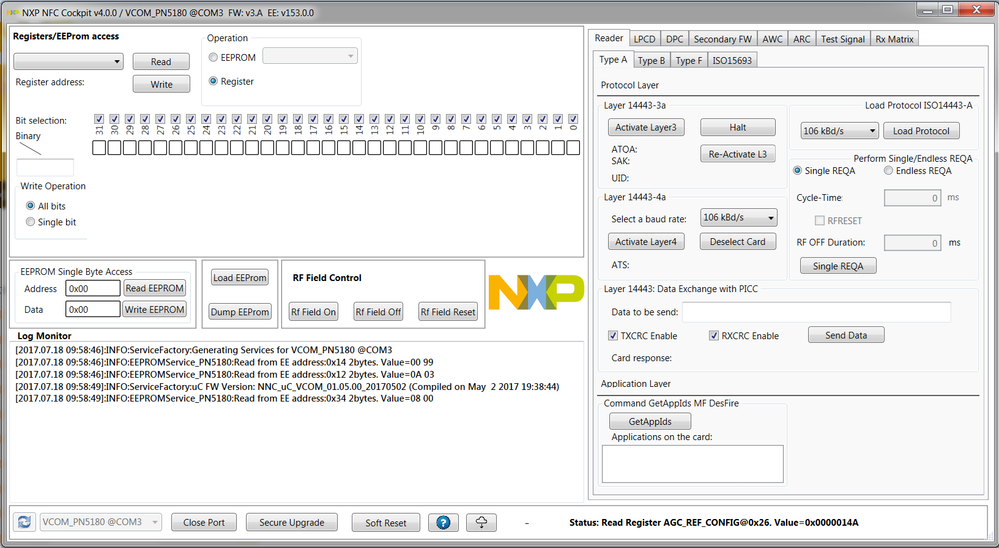Select the EEPROM operation radio button
The image size is (999, 548).
(213, 57)
